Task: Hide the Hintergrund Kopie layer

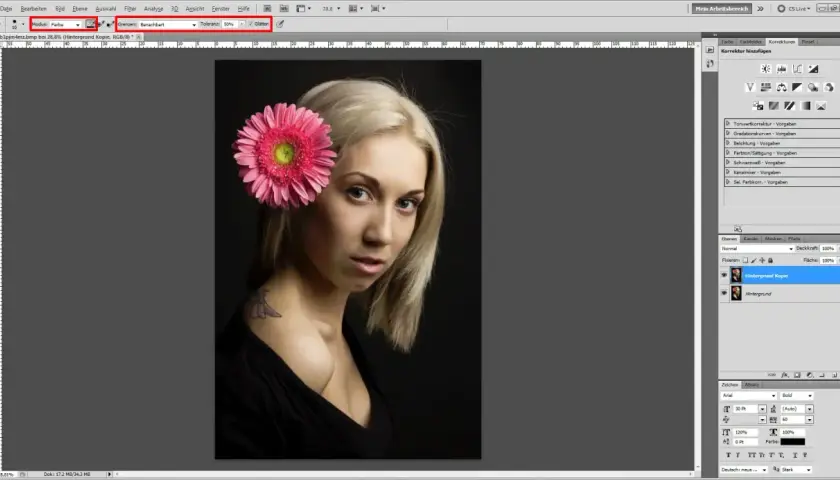Action: (x=724, y=275)
